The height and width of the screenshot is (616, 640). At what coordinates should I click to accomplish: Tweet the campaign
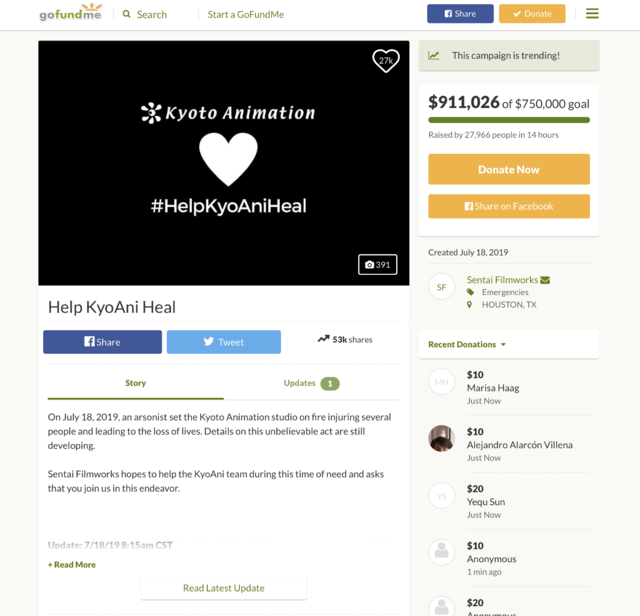pyautogui.click(x=224, y=342)
